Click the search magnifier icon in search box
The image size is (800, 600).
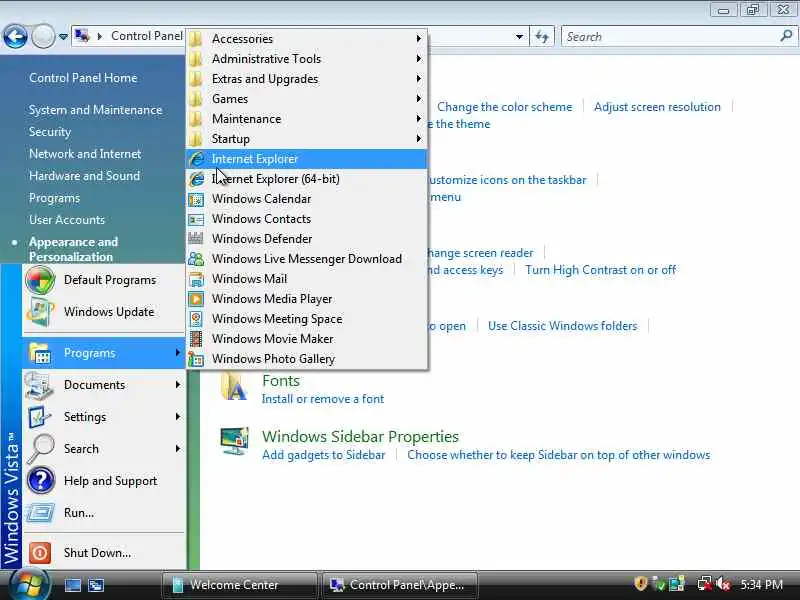(786, 36)
